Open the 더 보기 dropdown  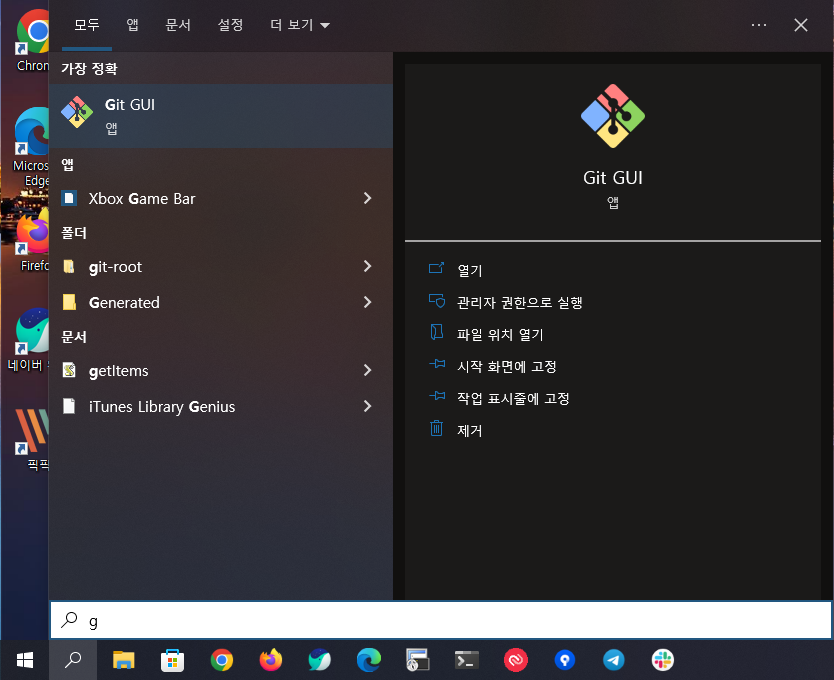coord(299,25)
